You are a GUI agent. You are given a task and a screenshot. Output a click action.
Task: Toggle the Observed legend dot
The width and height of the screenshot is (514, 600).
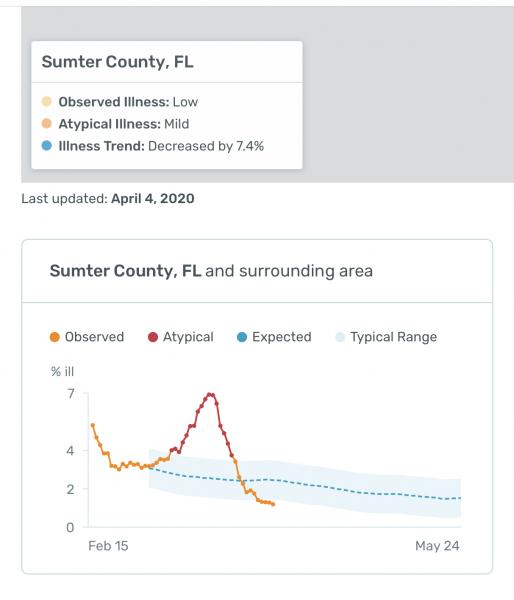pyautogui.click(x=55, y=337)
